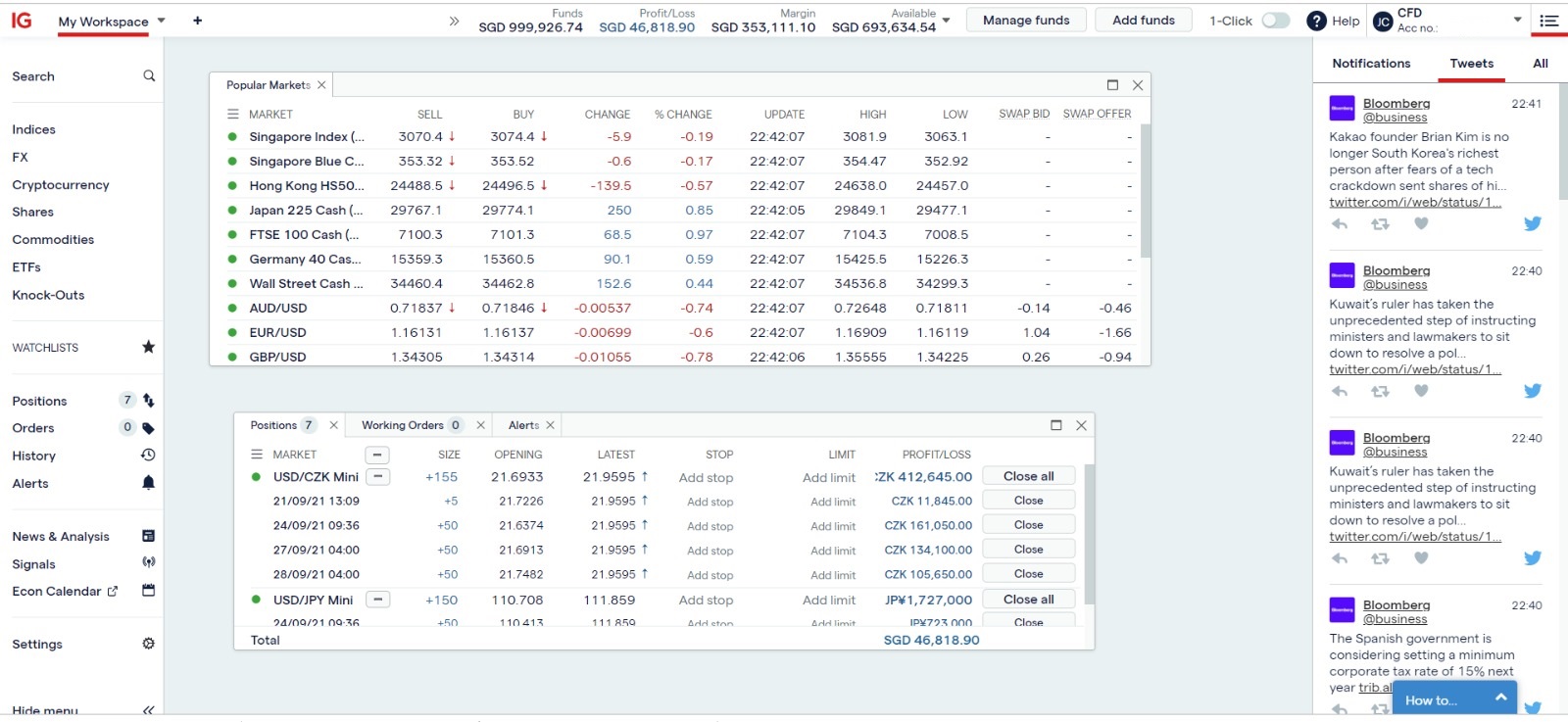
Task: Click Popular Markets column menu icon
Action: tap(233, 114)
